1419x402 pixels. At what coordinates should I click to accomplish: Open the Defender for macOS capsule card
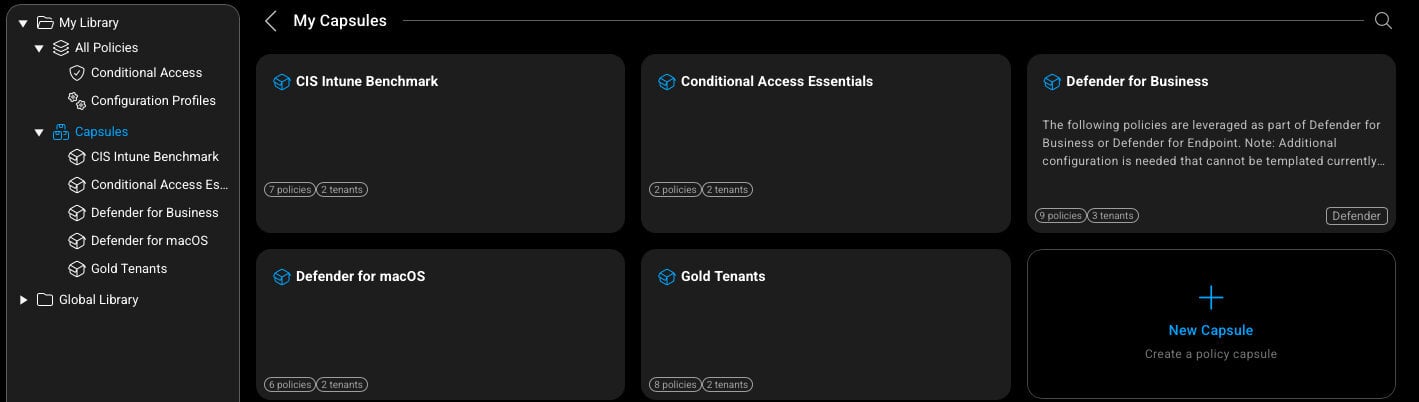coord(440,325)
